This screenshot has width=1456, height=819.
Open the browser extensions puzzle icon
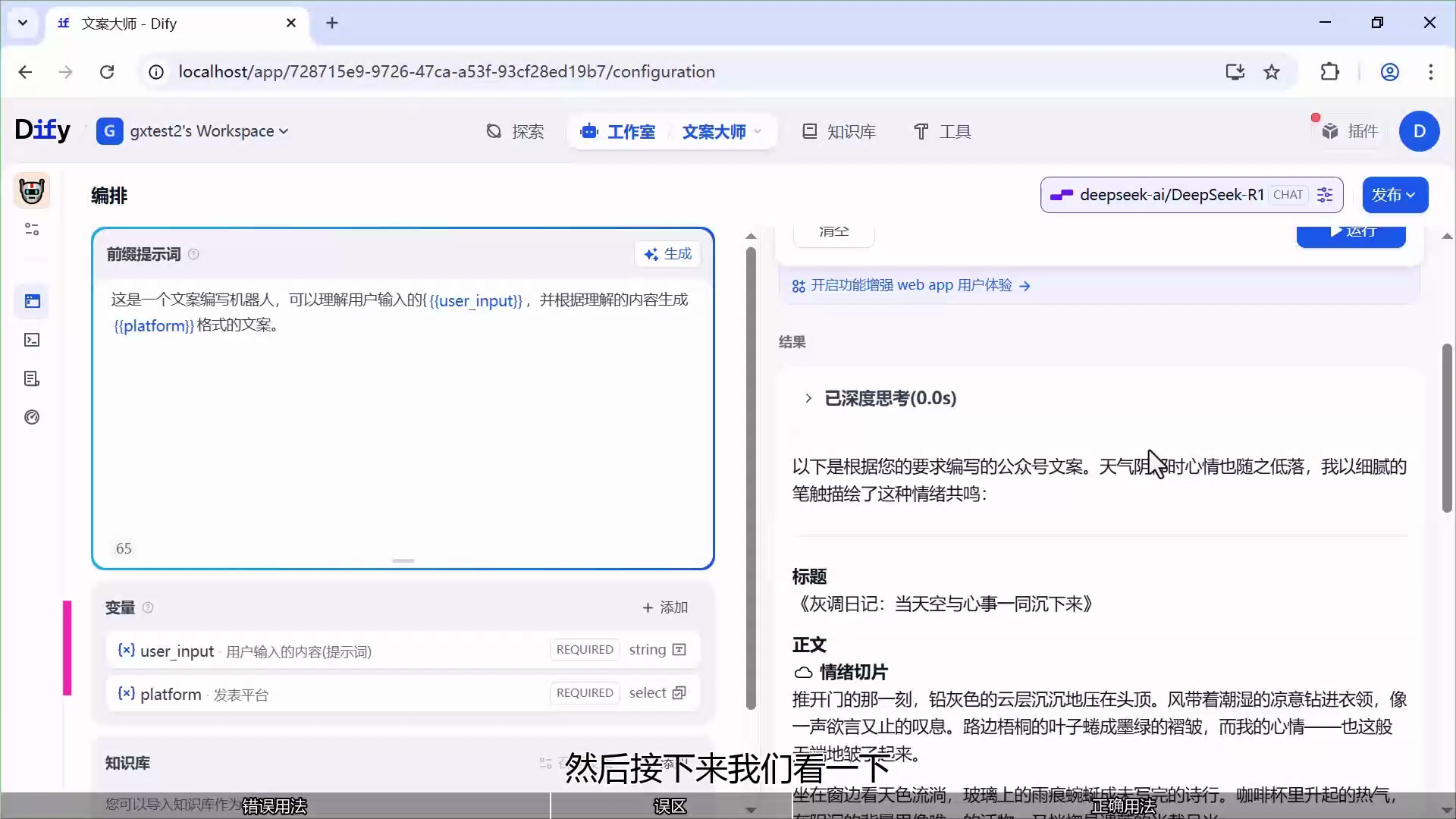pos(1330,72)
